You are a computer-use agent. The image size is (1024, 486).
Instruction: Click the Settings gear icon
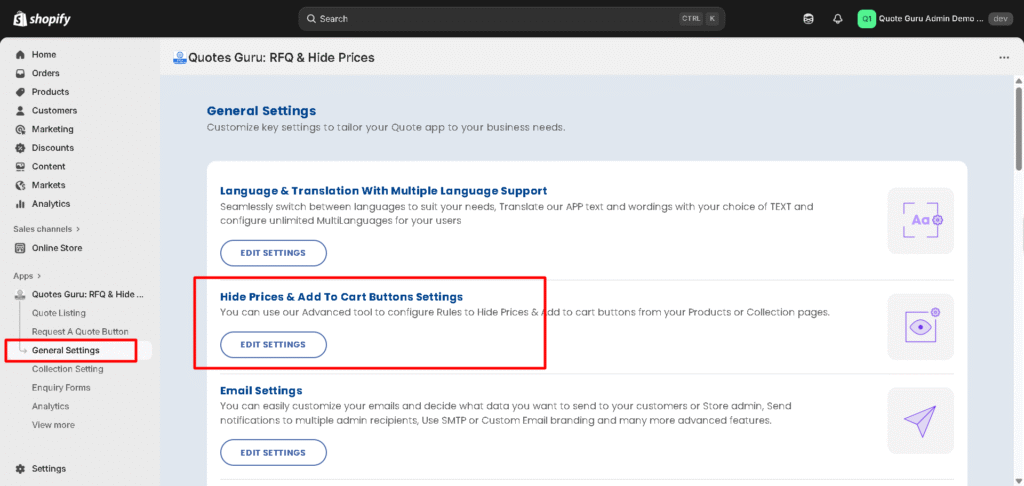pyautogui.click(x=20, y=468)
